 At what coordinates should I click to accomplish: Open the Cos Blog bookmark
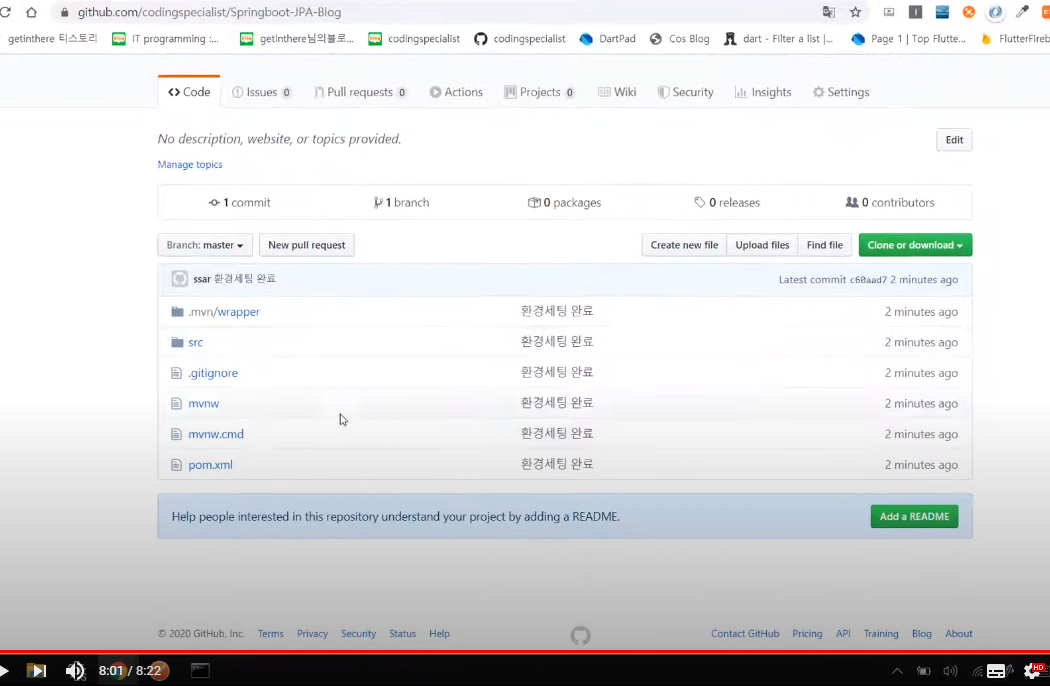[x=680, y=39]
